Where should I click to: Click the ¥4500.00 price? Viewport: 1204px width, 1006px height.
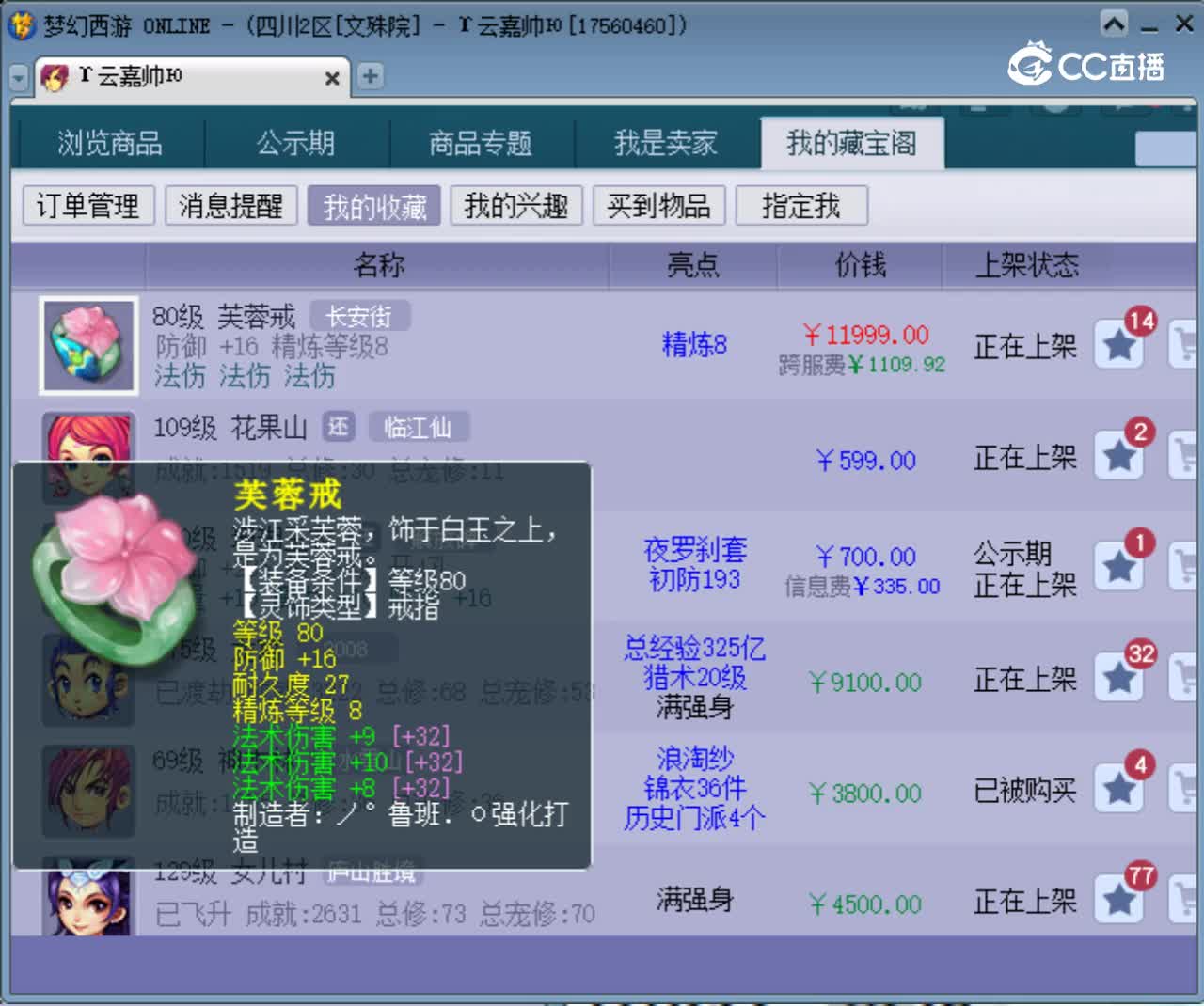865,904
